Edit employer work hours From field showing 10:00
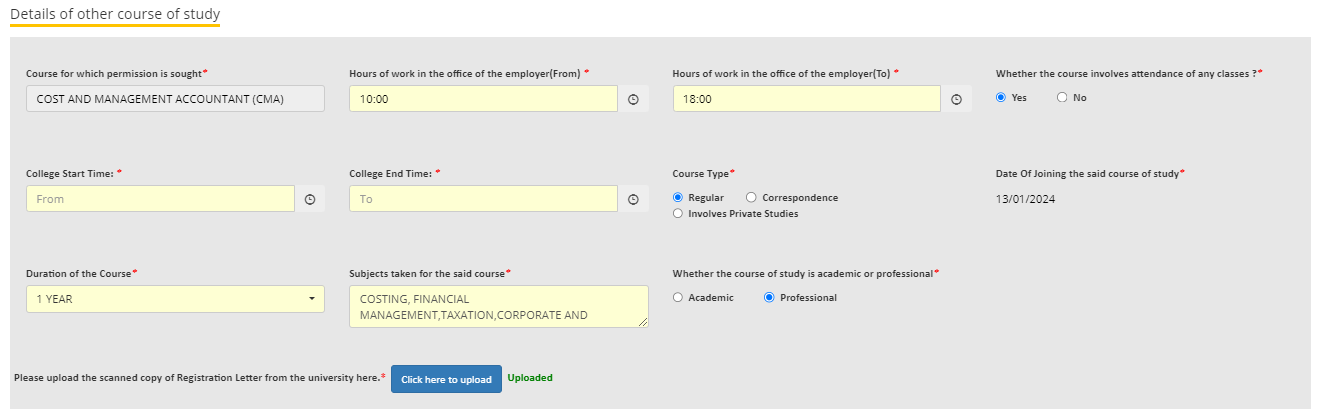 (x=483, y=99)
